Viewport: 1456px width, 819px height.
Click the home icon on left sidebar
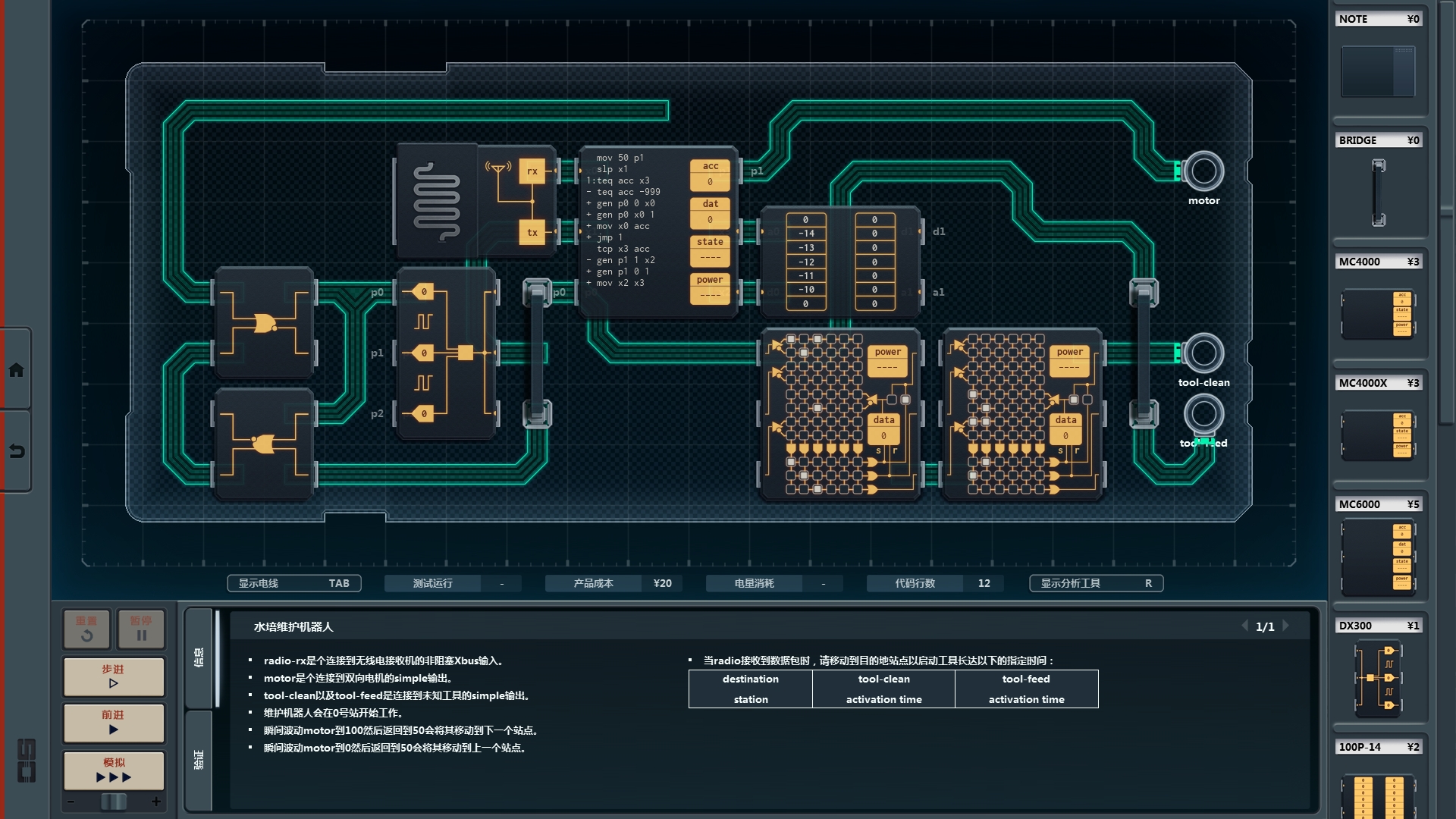coord(16,370)
